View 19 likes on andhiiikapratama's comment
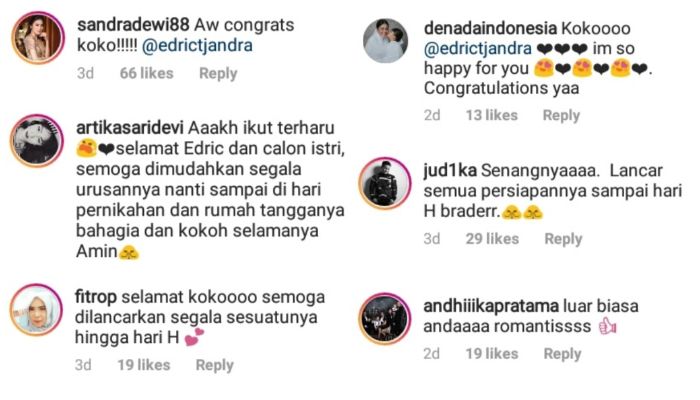The height and width of the screenshot is (400, 700). coord(492,354)
